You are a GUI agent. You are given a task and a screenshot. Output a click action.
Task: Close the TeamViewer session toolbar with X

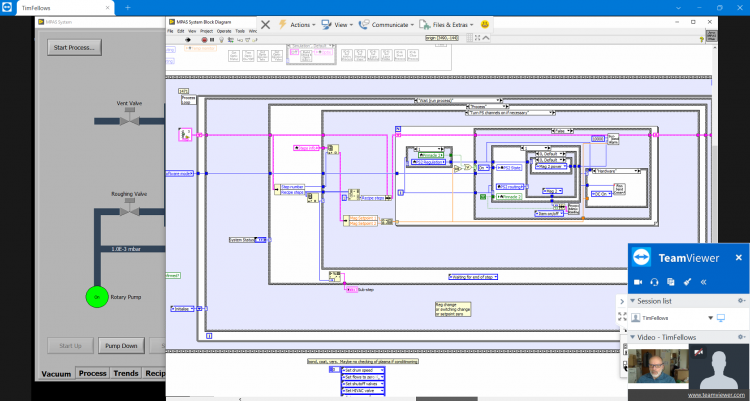265,24
